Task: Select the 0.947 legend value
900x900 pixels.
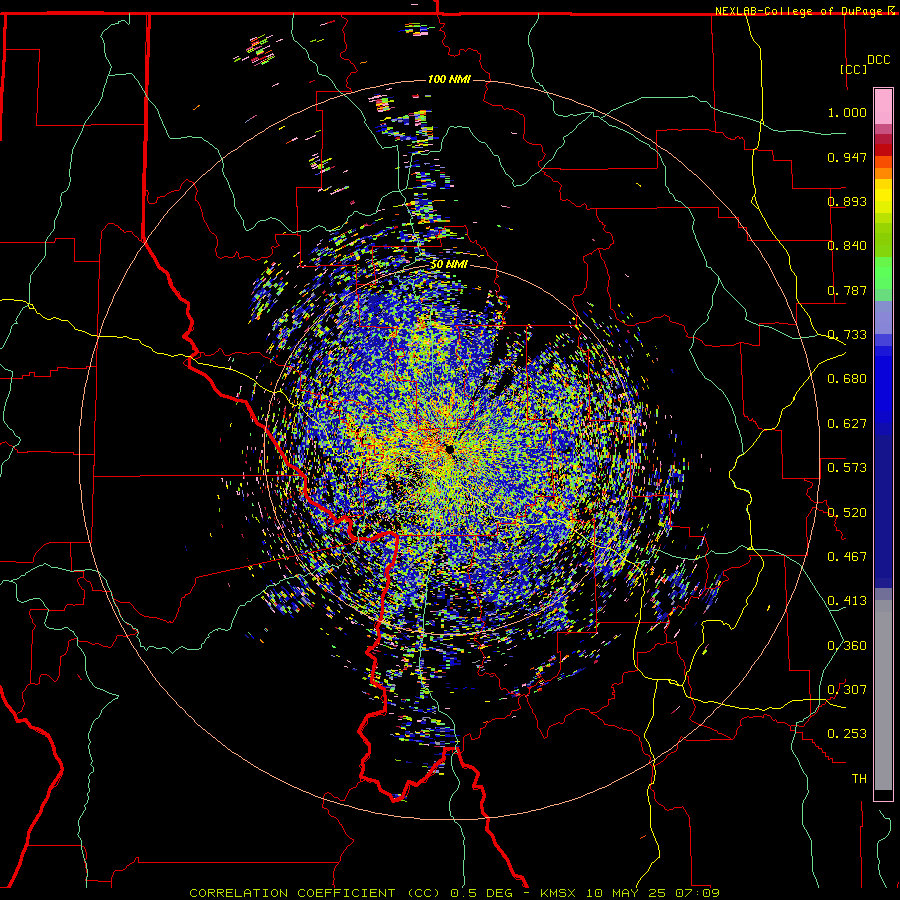Action: (847, 157)
